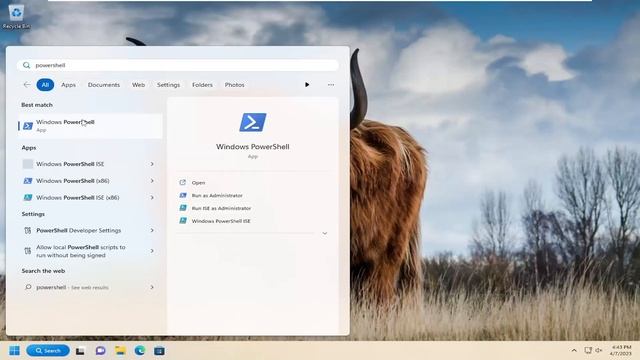The width and height of the screenshot is (640, 360).
Task: Click the powershell search input field
Action: point(178,65)
